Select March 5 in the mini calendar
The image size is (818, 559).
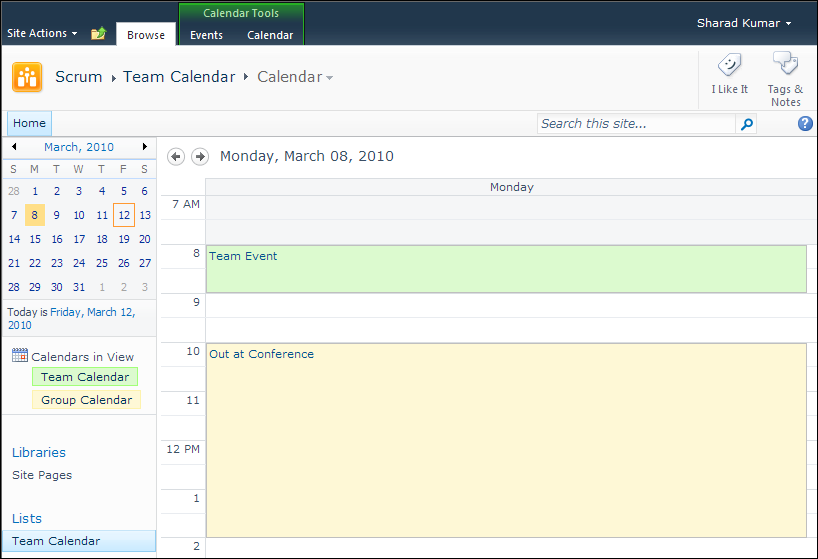click(124, 191)
